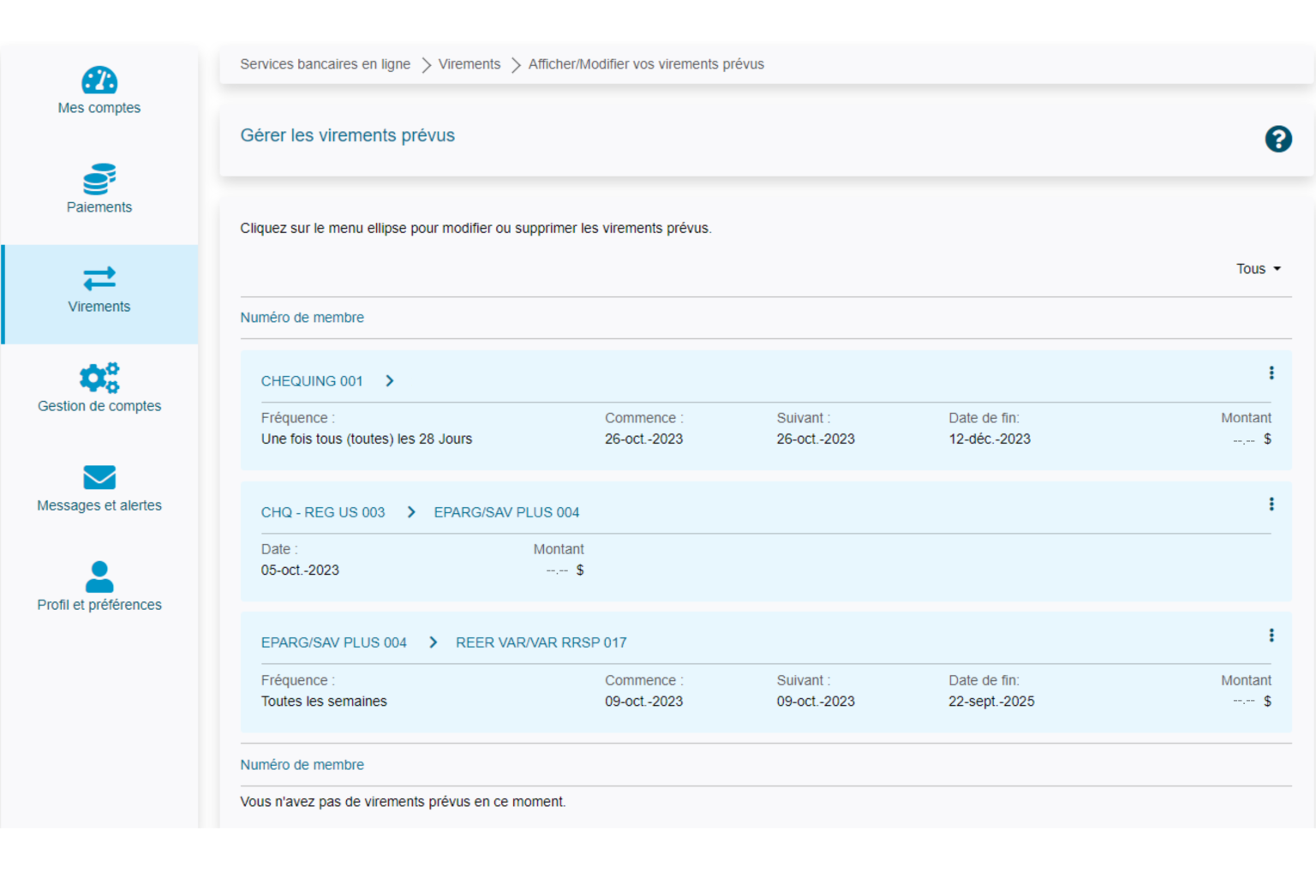
Task: Open Profil et préférences person icon
Action: [99, 576]
